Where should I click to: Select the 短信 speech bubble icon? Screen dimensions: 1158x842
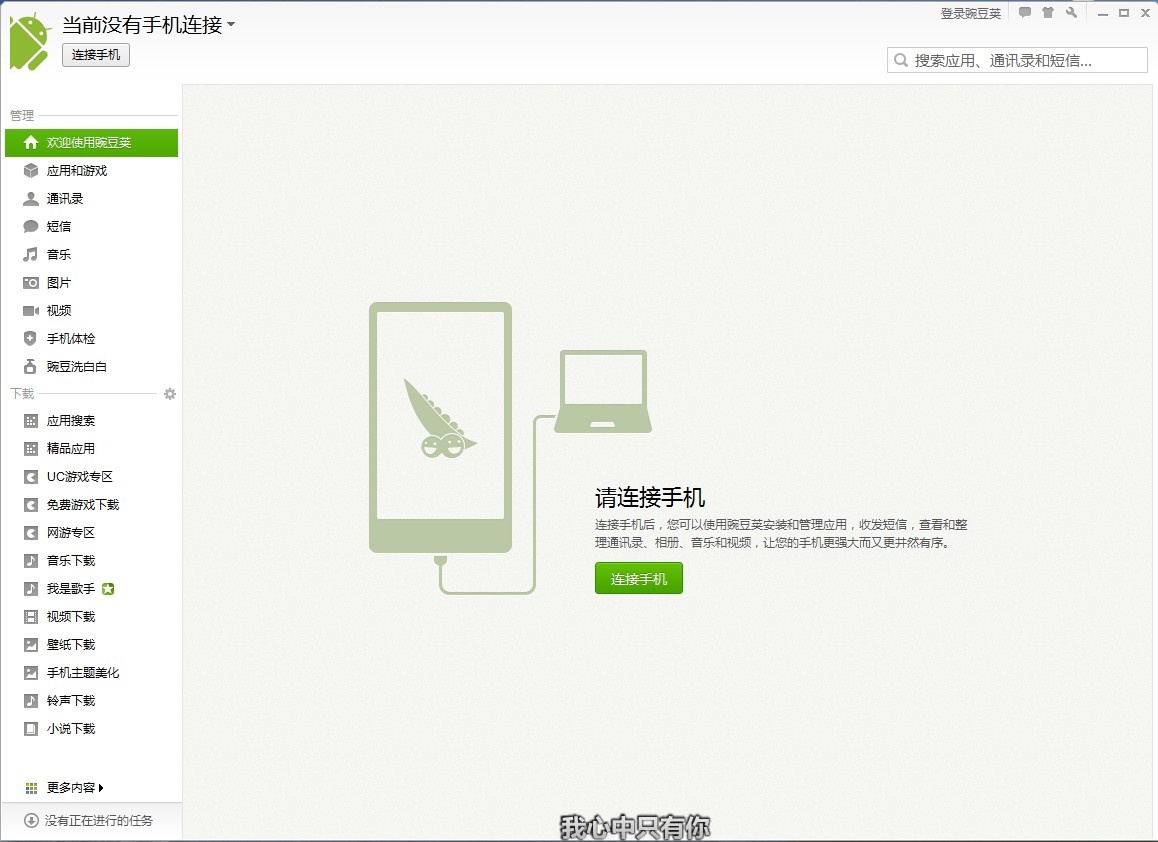pyautogui.click(x=30, y=227)
